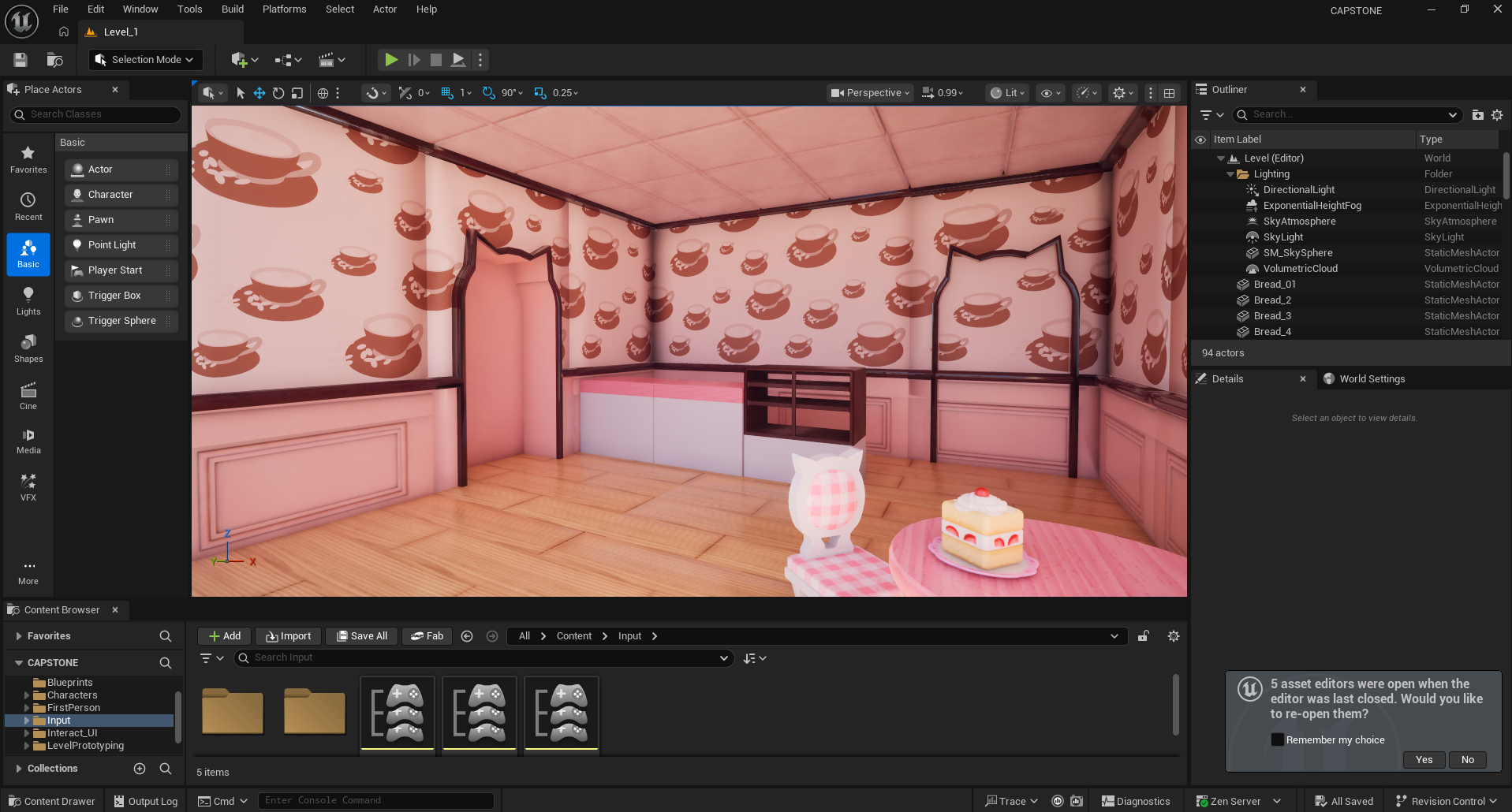Image resolution: width=1512 pixels, height=812 pixels.
Task: Open the Perspective view dropdown
Action: pyautogui.click(x=870, y=93)
